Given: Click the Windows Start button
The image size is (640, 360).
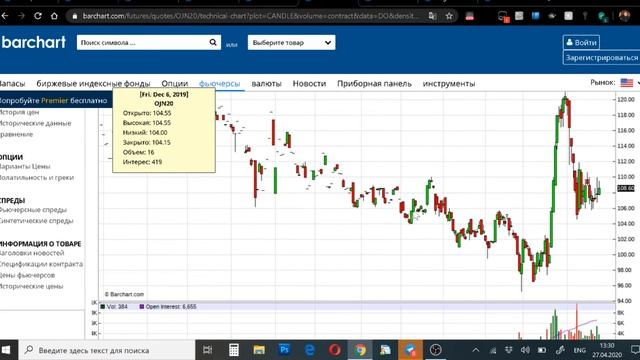Looking at the screenshot, I should (x=6, y=350).
